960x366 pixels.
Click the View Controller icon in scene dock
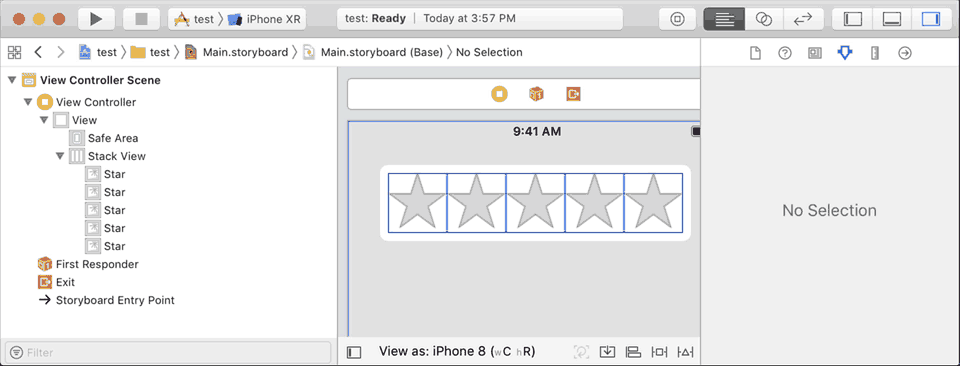[499, 94]
